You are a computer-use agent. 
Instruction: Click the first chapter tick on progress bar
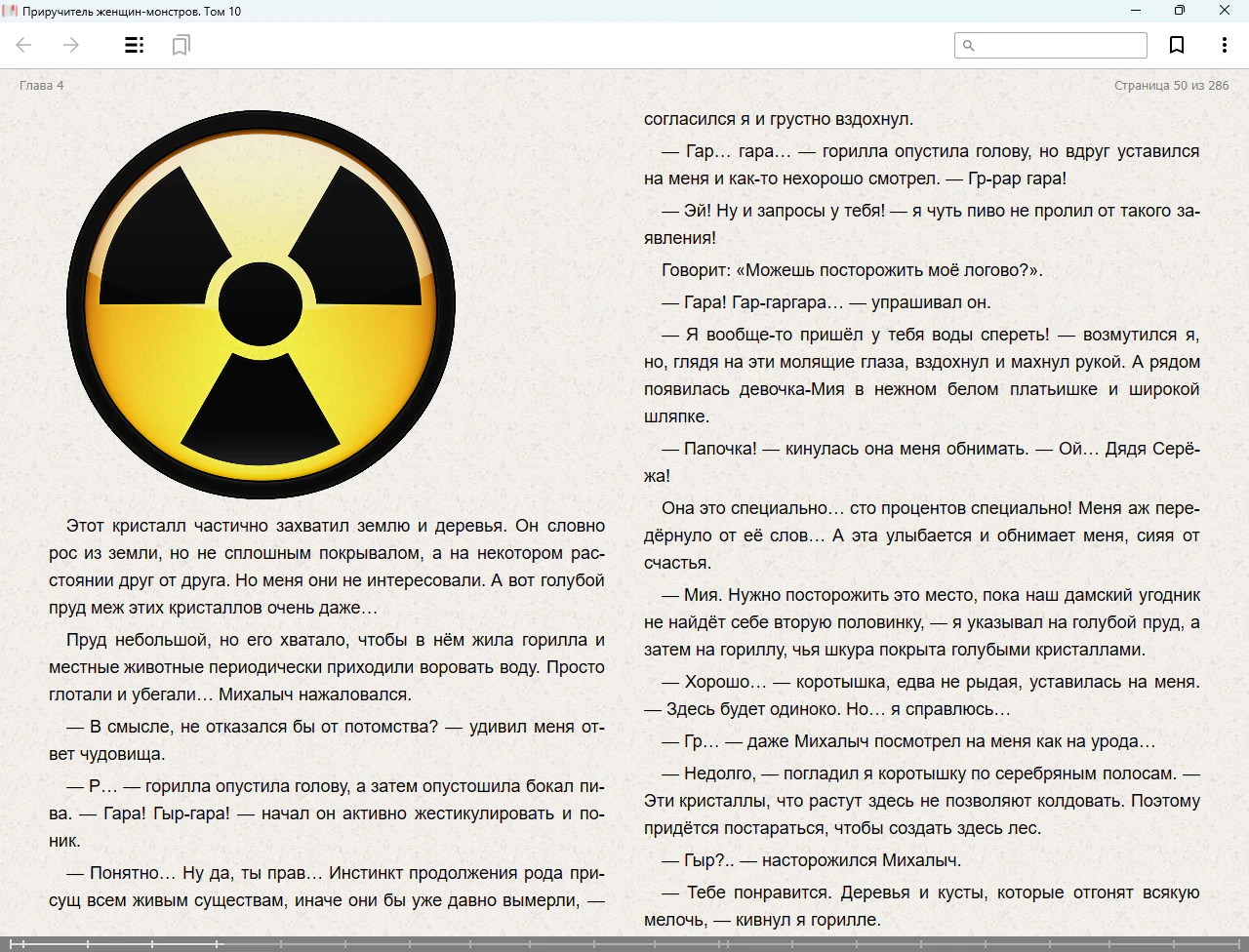pyautogui.click(x=11, y=944)
